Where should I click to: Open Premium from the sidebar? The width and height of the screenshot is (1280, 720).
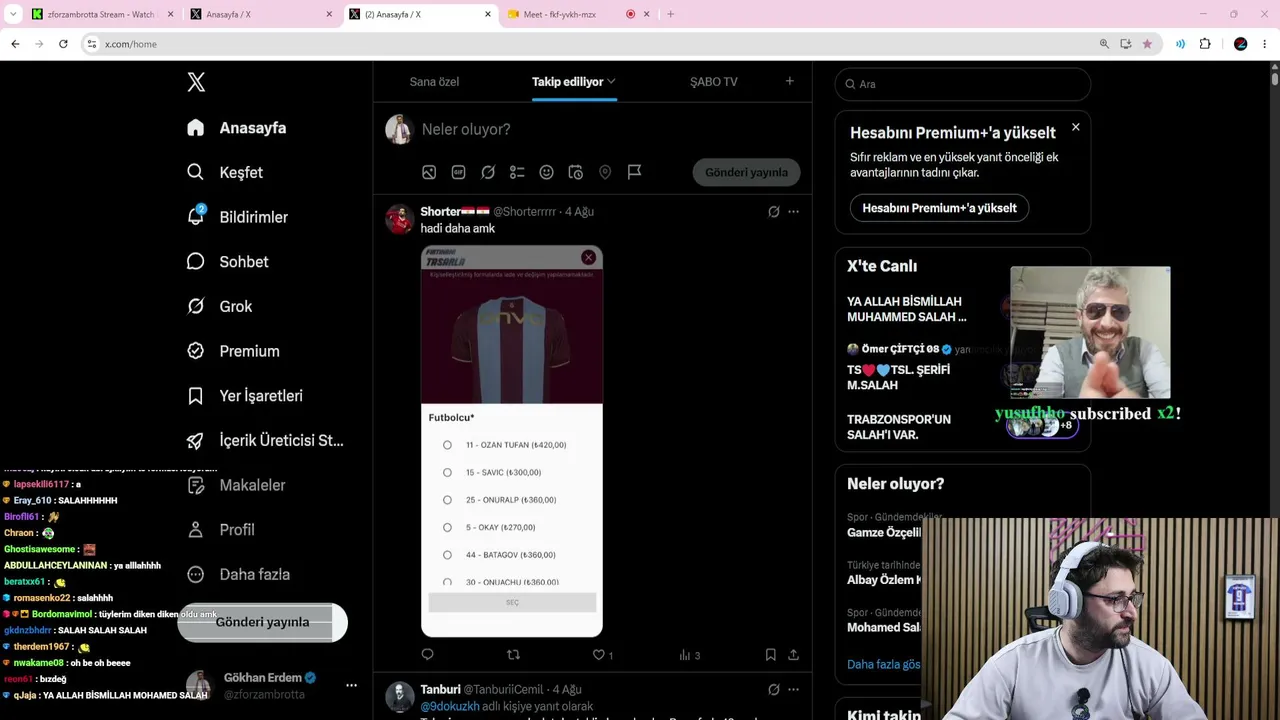[234, 351]
